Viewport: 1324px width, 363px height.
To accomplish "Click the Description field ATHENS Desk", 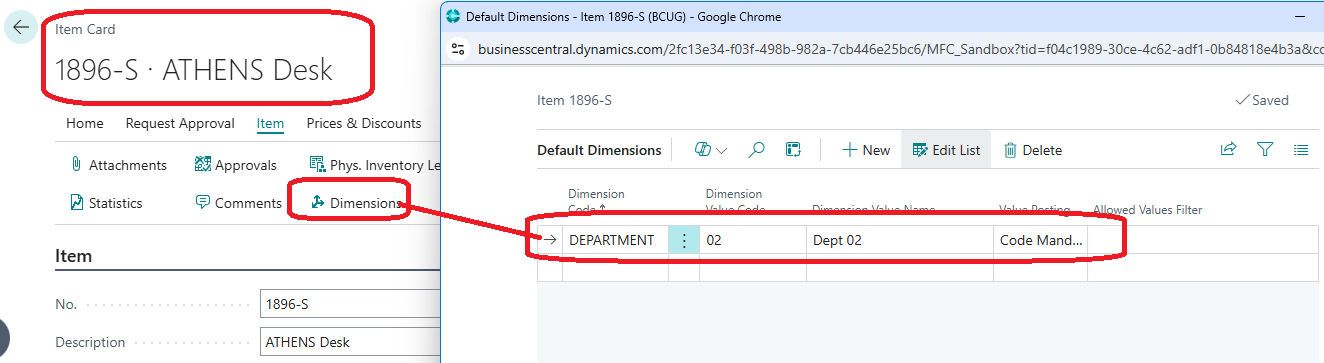I will 349,342.
